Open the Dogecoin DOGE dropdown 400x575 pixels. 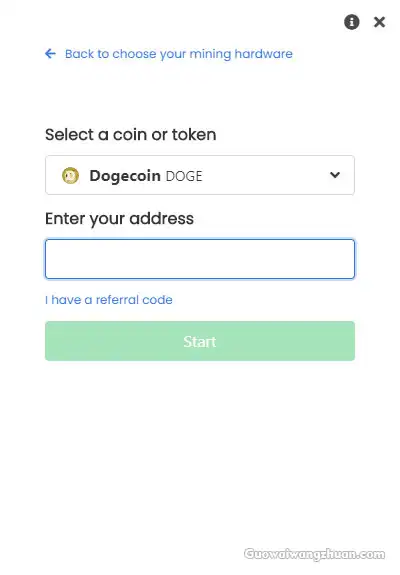[x=200, y=175]
